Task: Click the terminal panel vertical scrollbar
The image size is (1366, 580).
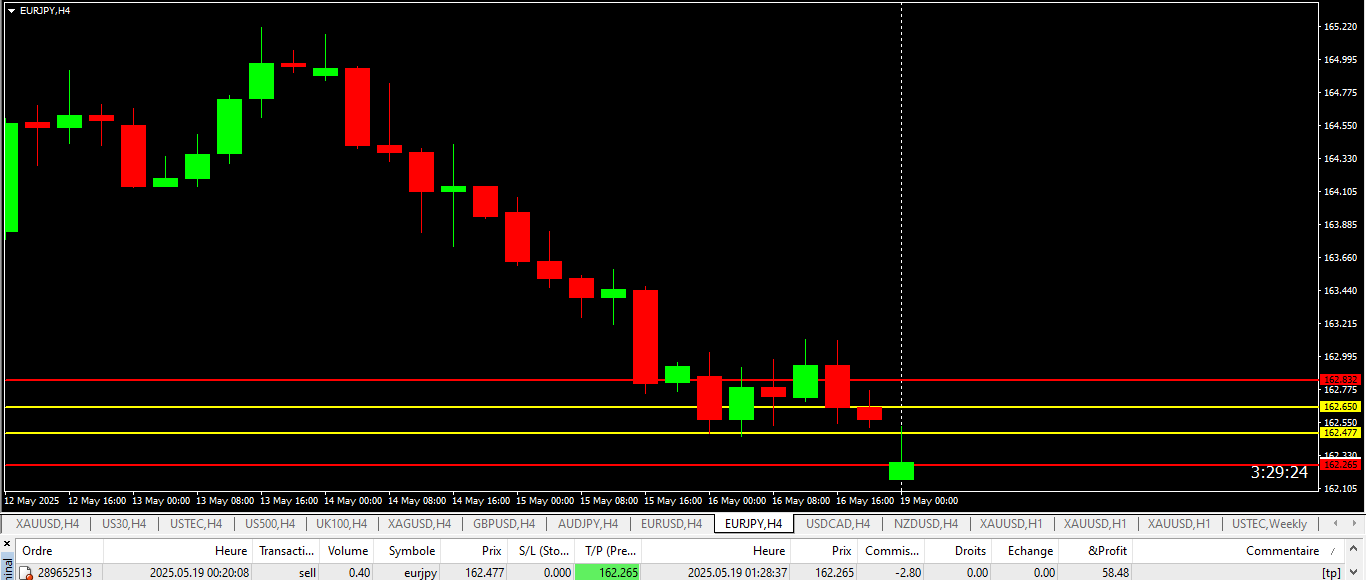Action: coord(1354,560)
